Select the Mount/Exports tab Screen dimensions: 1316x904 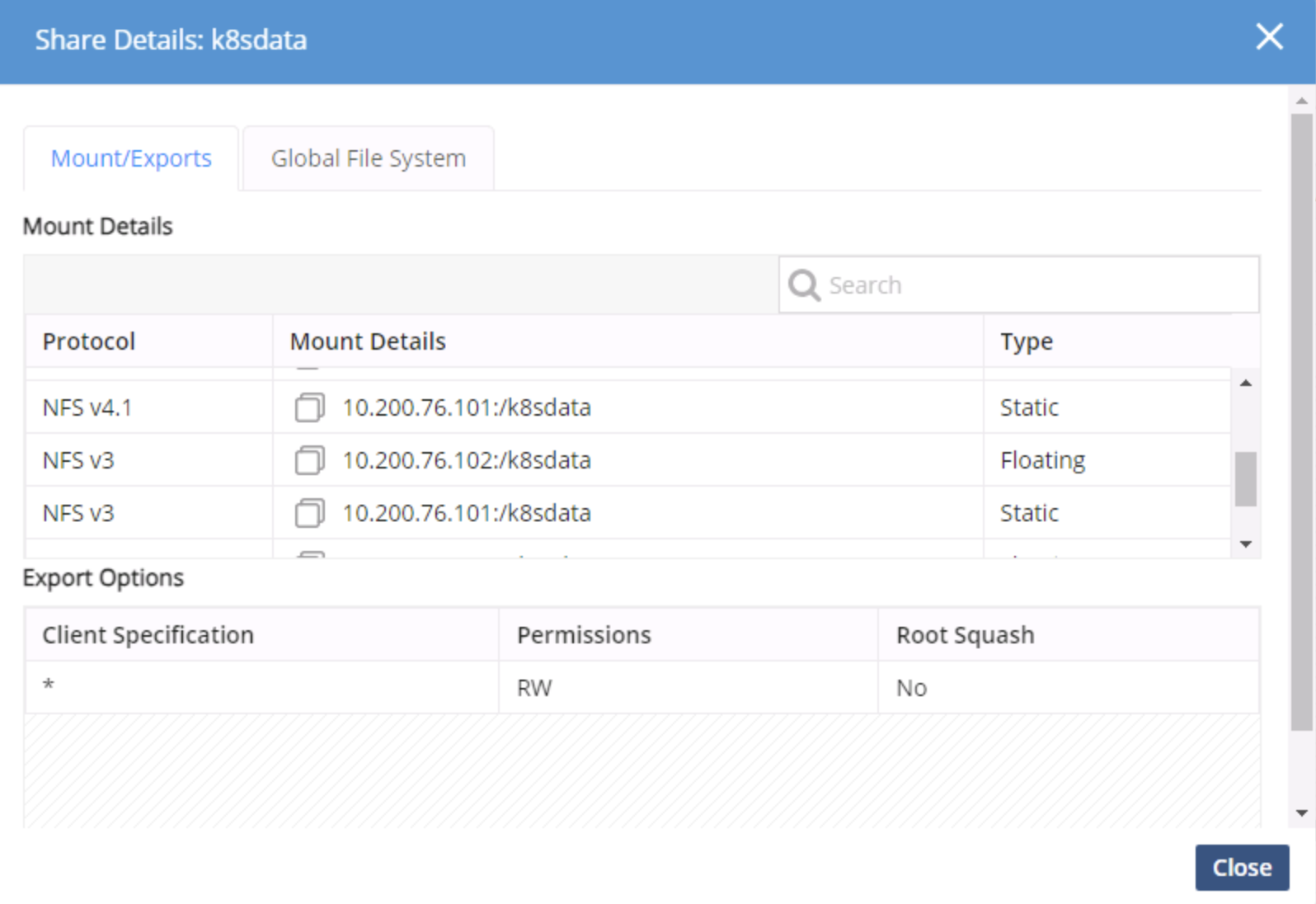[131, 158]
